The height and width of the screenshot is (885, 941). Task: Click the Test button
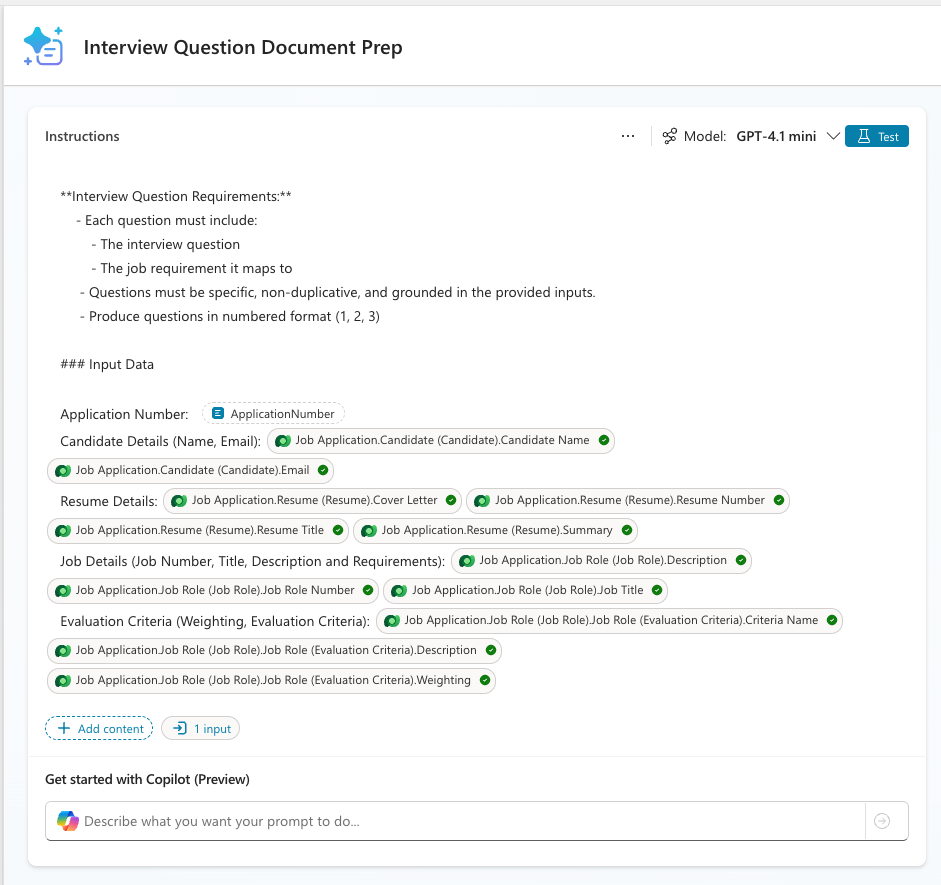pyautogui.click(x=876, y=136)
